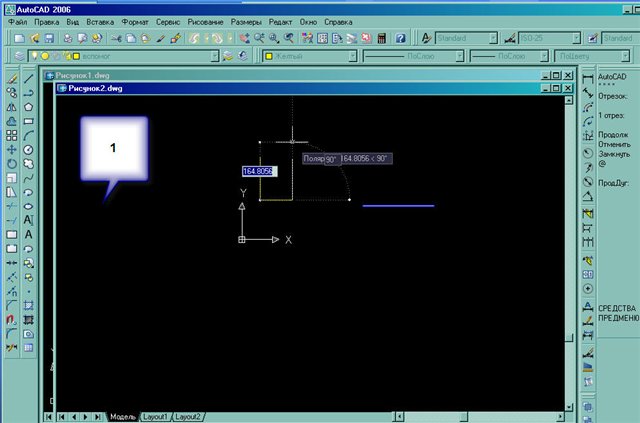Select the Line tool in the Draw toolbar

click(x=29, y=78)
